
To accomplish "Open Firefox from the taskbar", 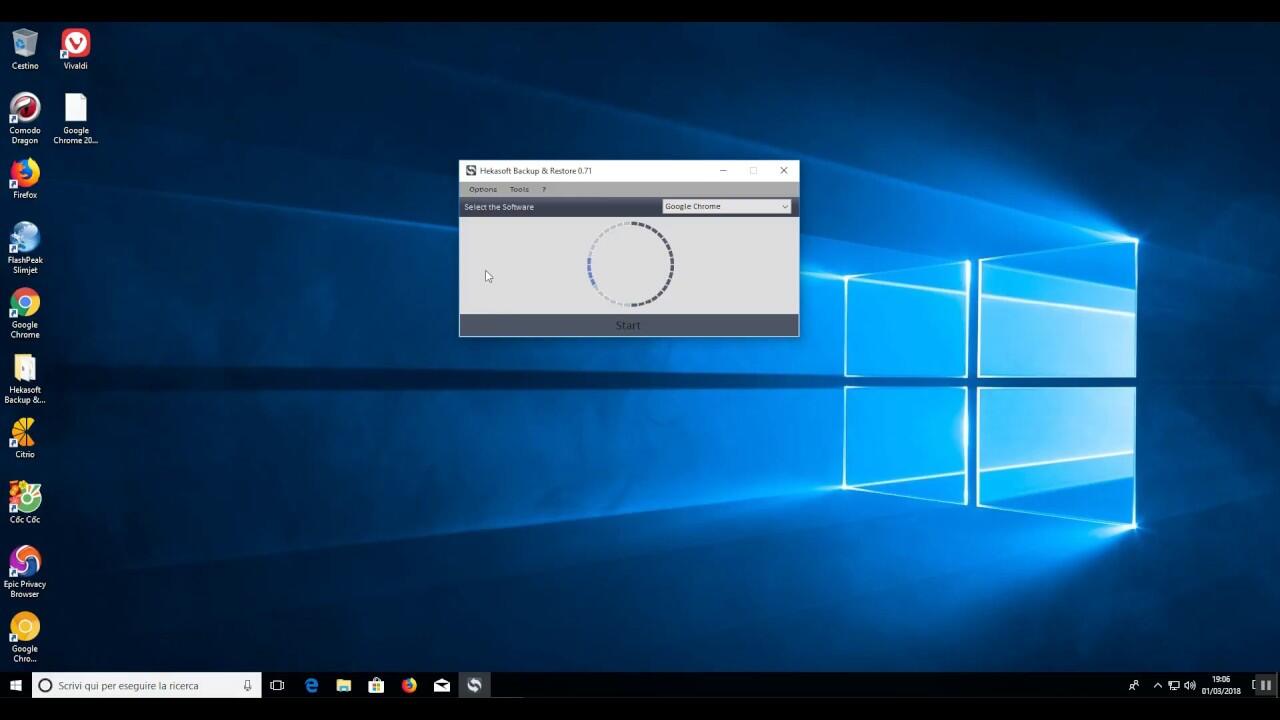I will [409, 685].
